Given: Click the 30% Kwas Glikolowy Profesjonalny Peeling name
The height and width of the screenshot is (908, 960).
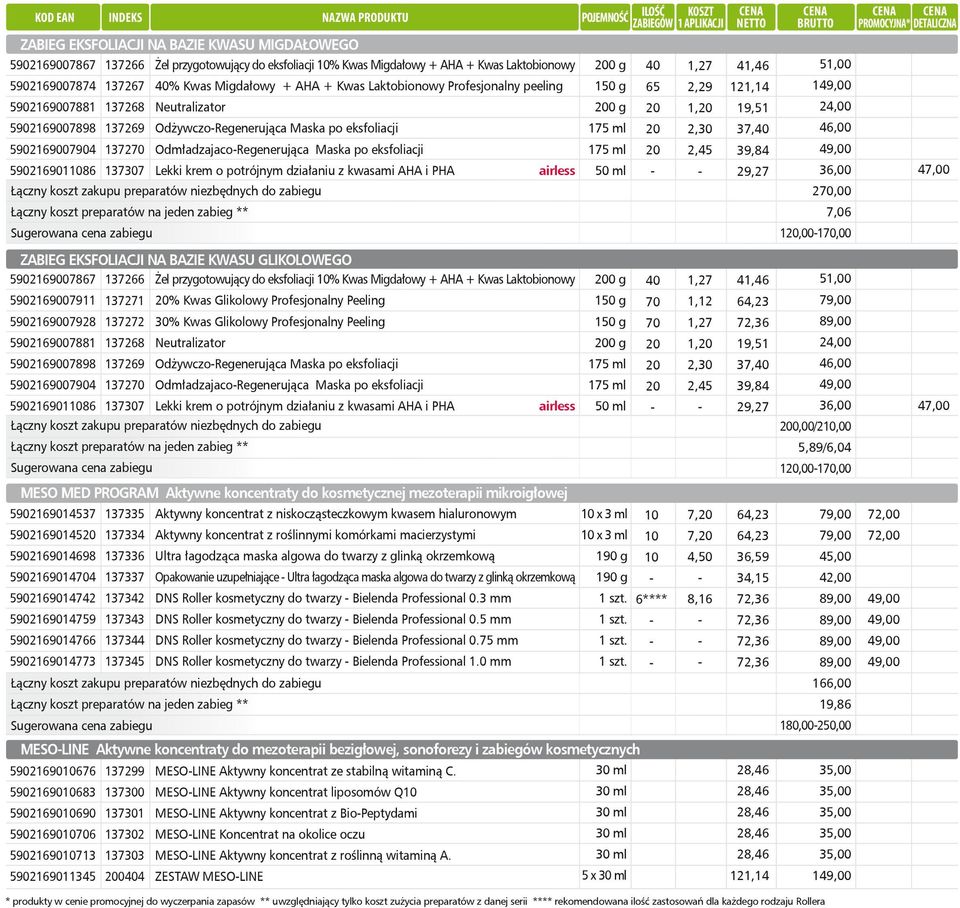Looking at the screenshot, I should [270, 322].
